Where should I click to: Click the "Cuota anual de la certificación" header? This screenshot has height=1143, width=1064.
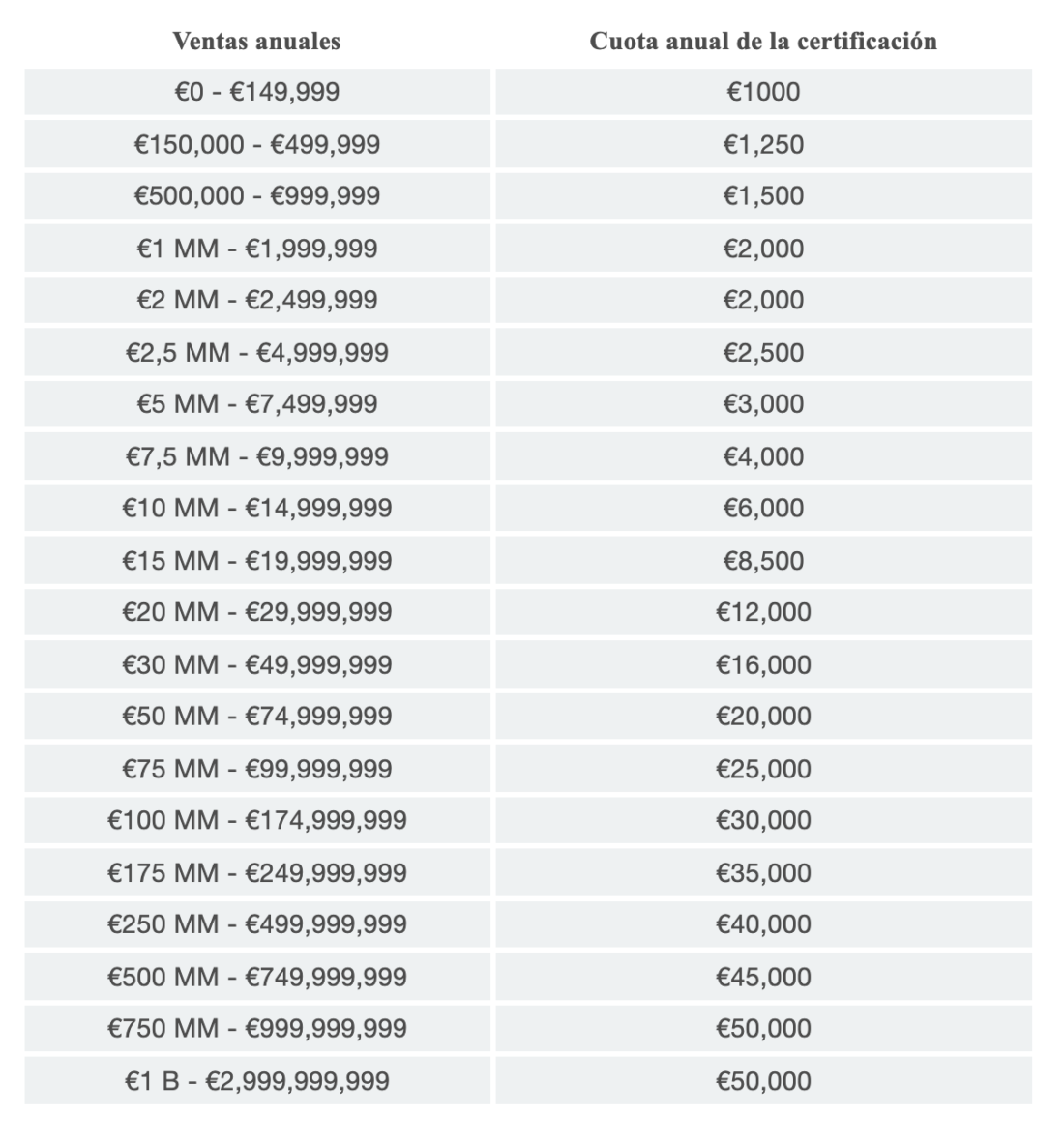point(763,42)
